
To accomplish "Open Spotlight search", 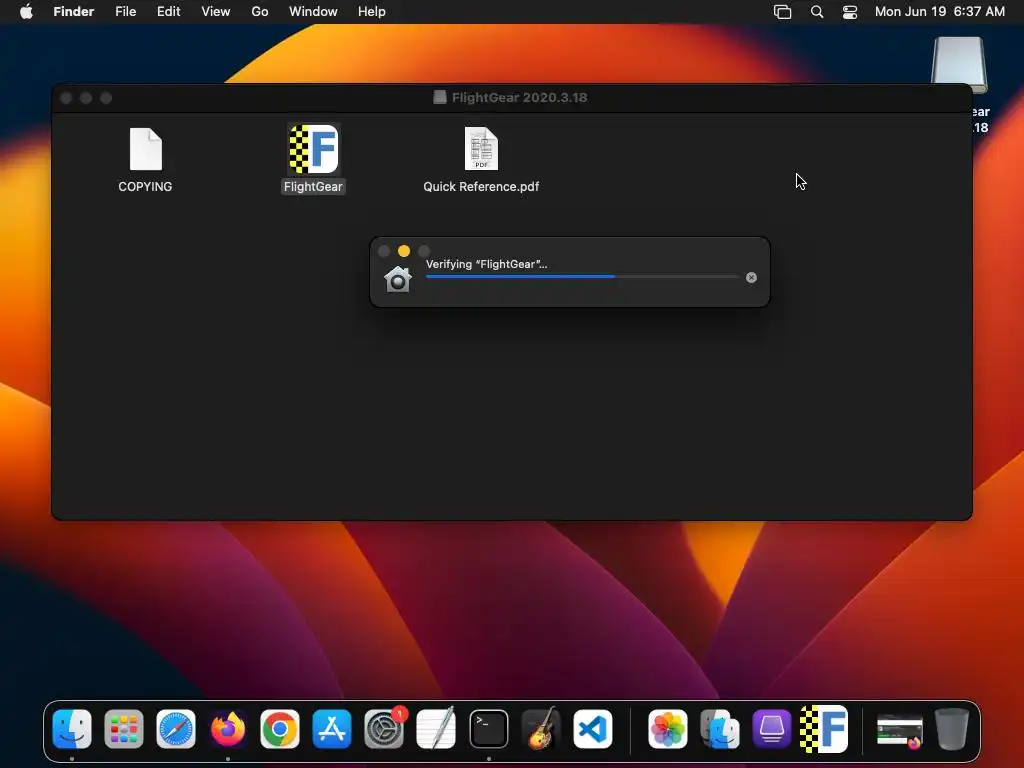I will click(817, 12).
